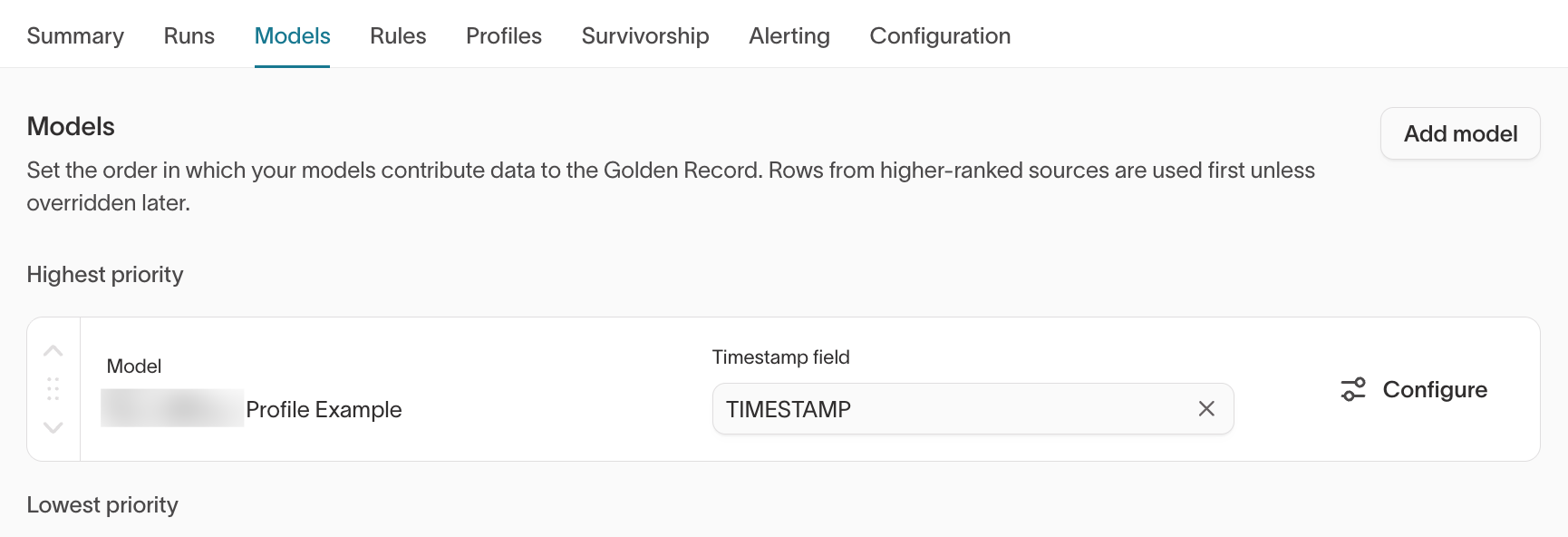The height and width of the screenshot is (537, 1568).
Task: Click the Models page heading
Action: (71, 126)
